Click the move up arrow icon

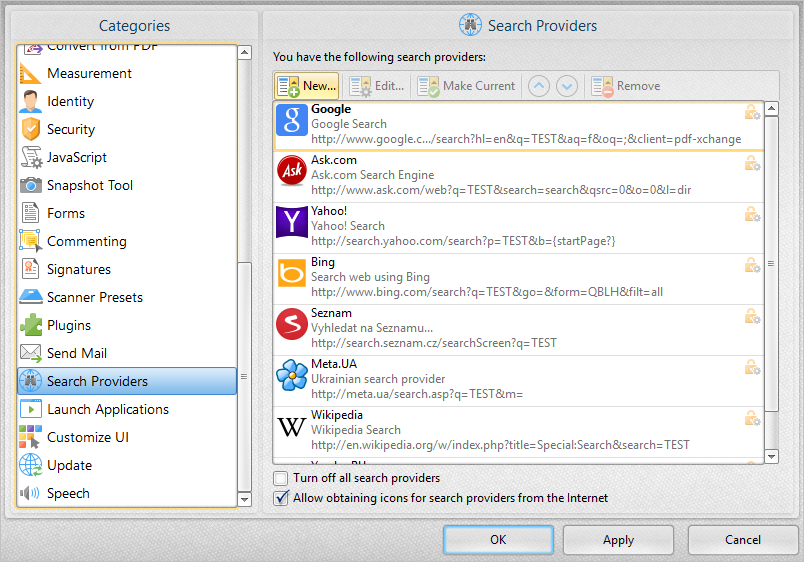539,86
